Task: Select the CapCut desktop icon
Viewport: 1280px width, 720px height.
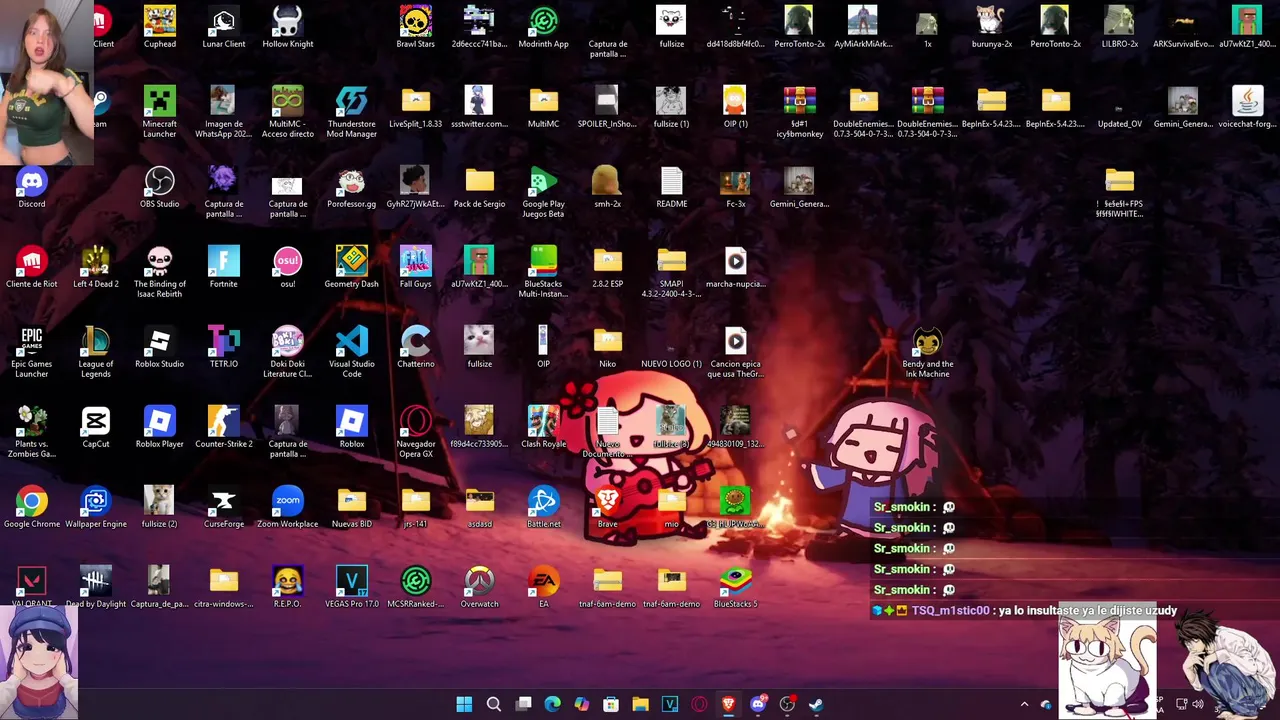Action: click(96, 427)
